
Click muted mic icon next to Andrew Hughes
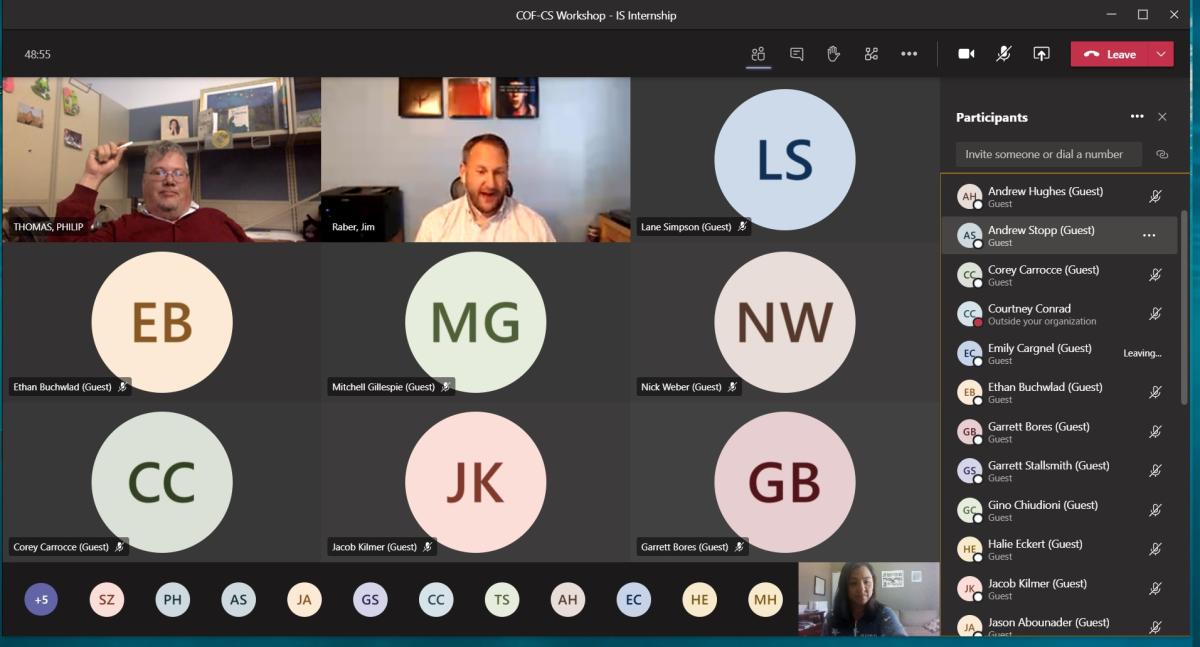(1155, 197)
